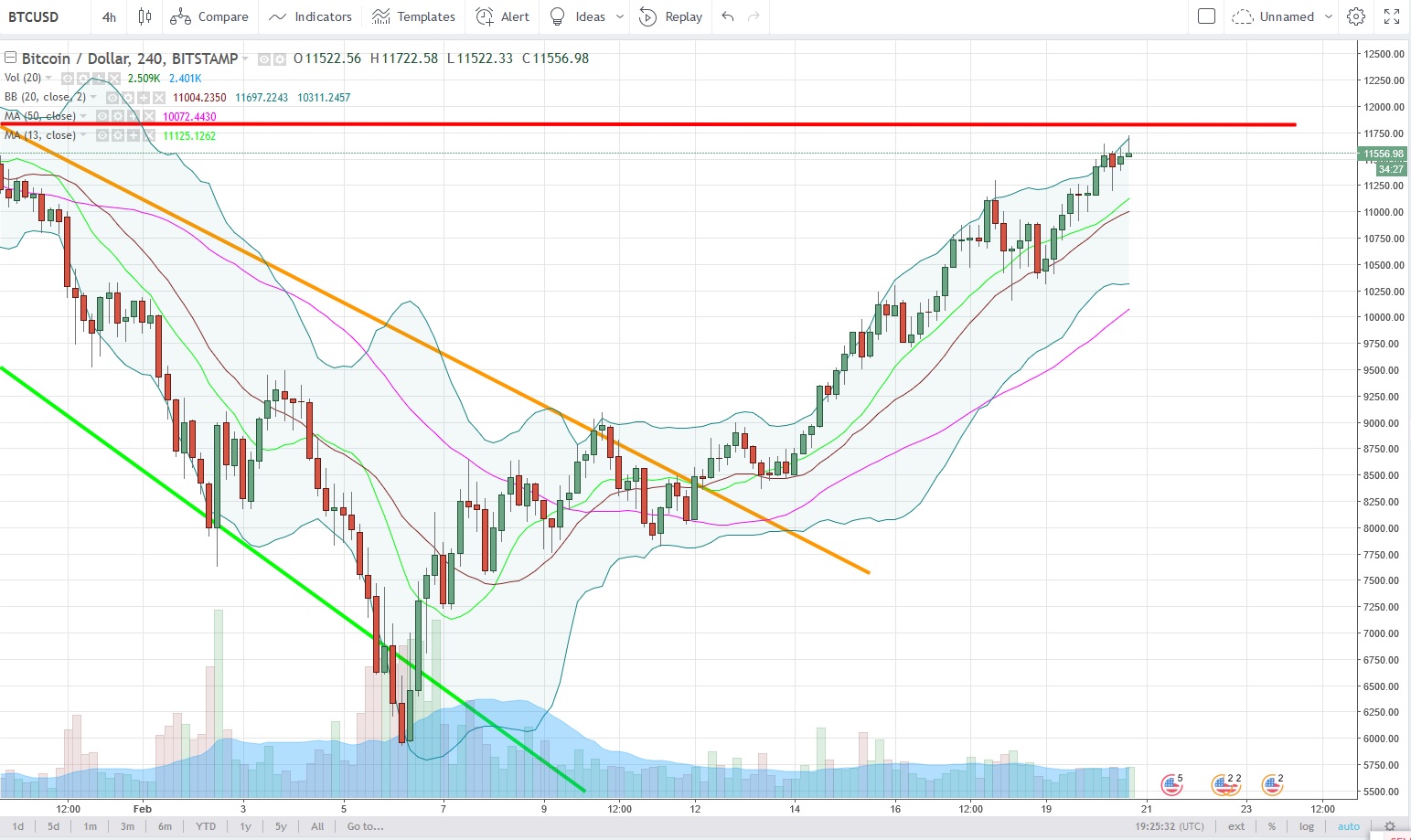Open dropdown arrow beside BITSTAMP title
The image size is (1411, 840).
(x=245, y=58)
